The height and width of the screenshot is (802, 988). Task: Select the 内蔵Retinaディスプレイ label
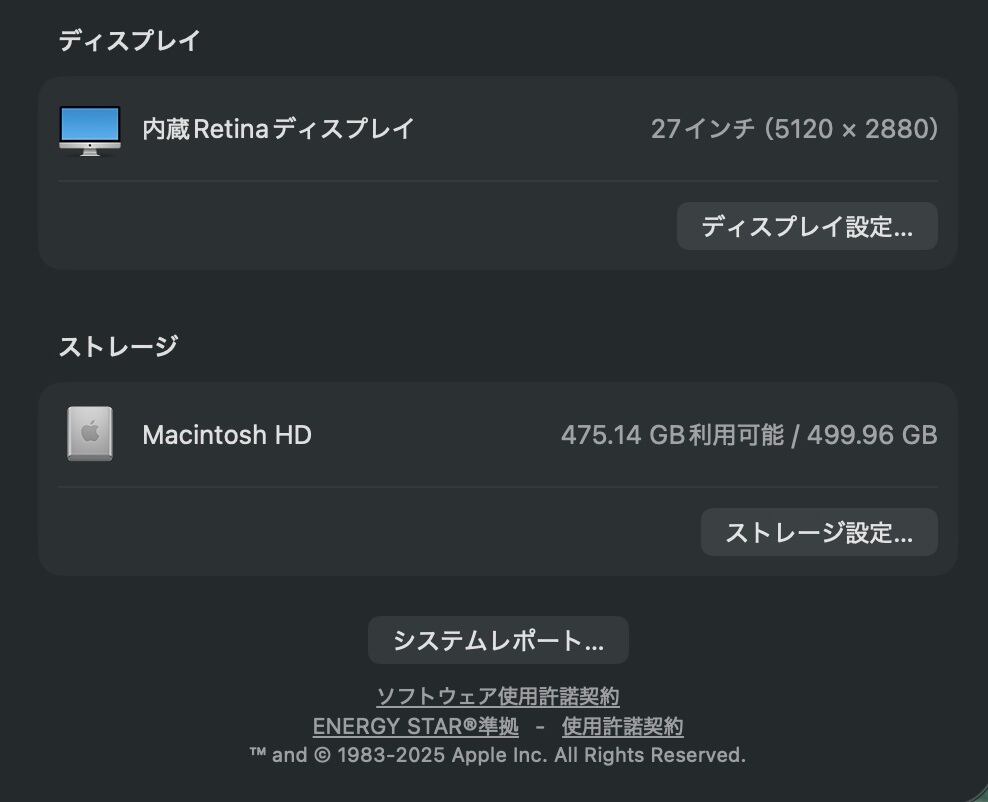278,129
